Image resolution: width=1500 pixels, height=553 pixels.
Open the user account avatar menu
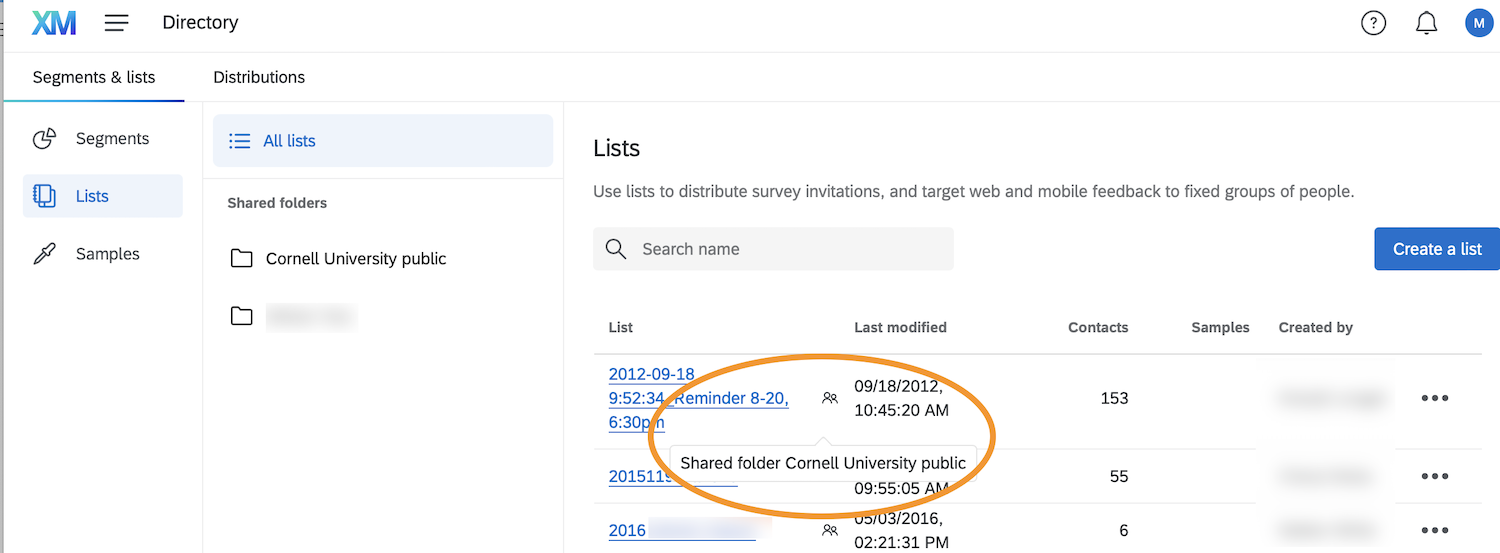point(1479,23)
